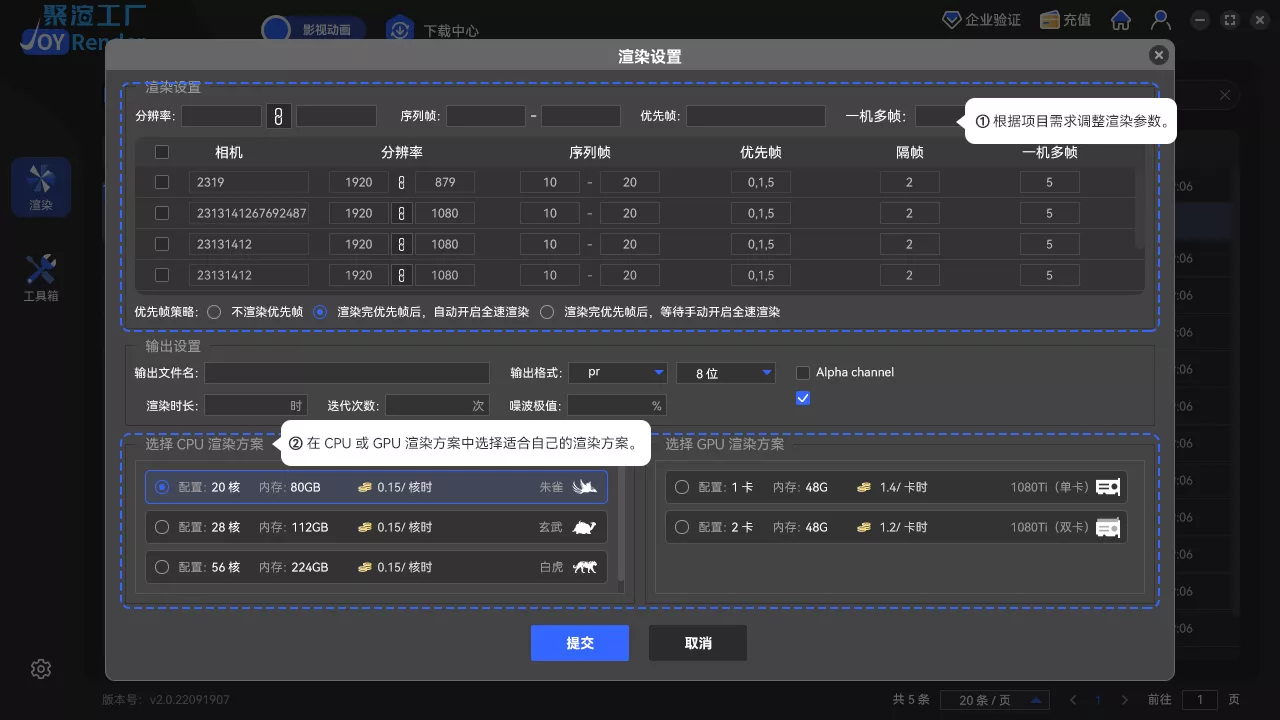This screenshot has width=1280, height=720.
Task: Click the coin icon in the 56 核 plan
Action: click(365, 567)
